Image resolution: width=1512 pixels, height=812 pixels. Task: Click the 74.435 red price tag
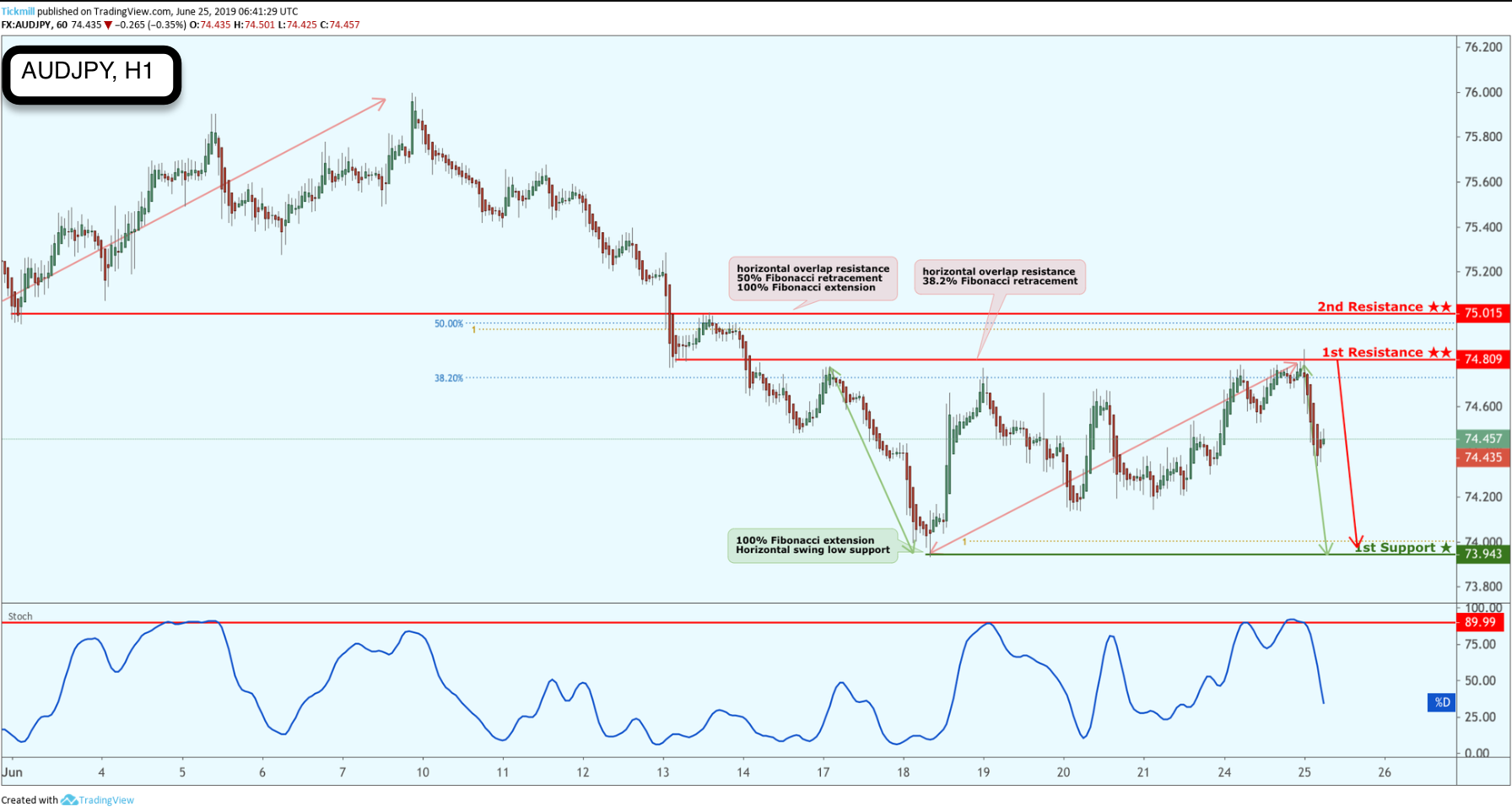[x=1483, y=457]
